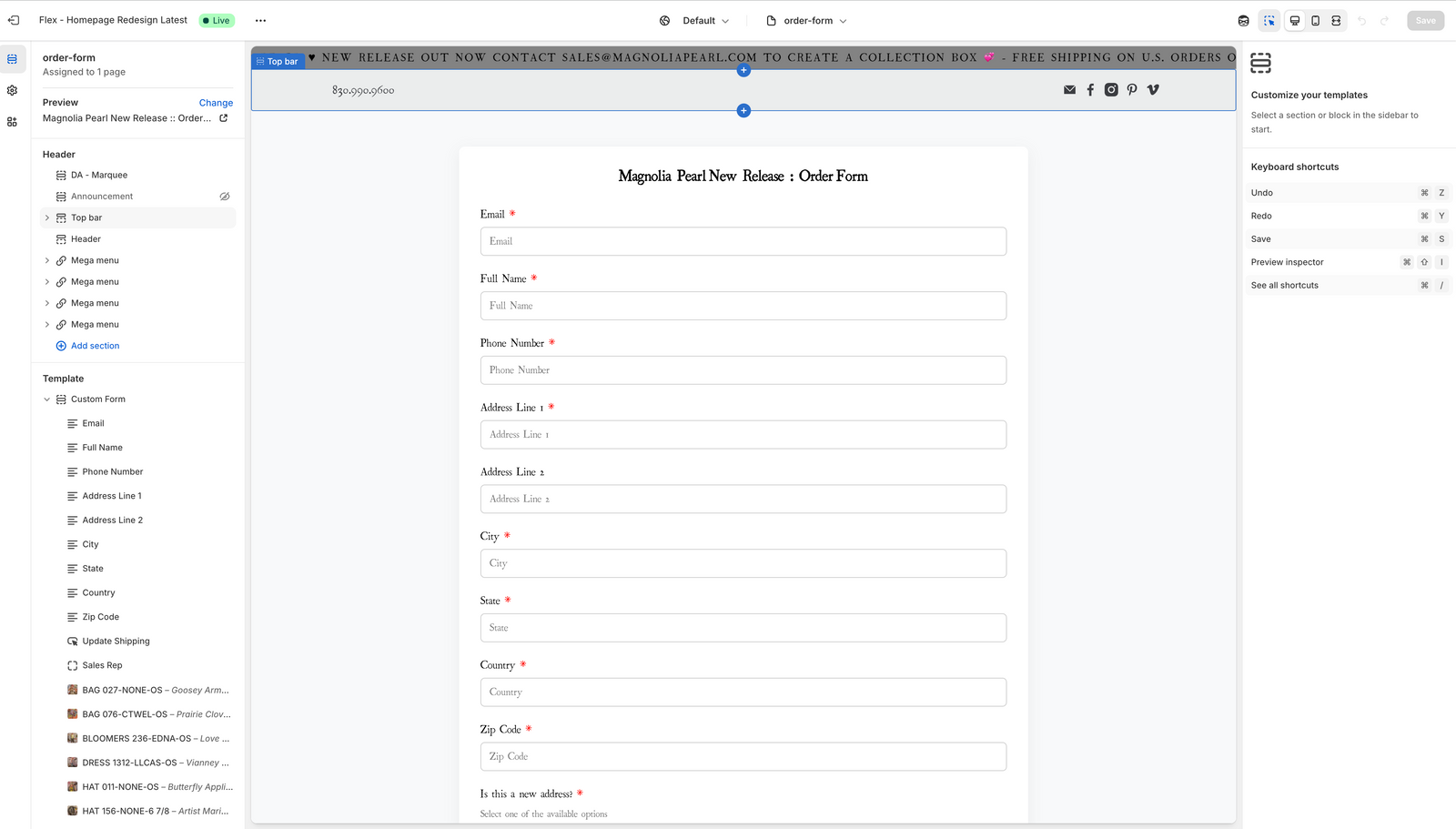The height and width of the screenshot is (829, 1456).
Task: Open the three-dot theme actions menu
Action: pyautogui.click(x=261, y=20)
